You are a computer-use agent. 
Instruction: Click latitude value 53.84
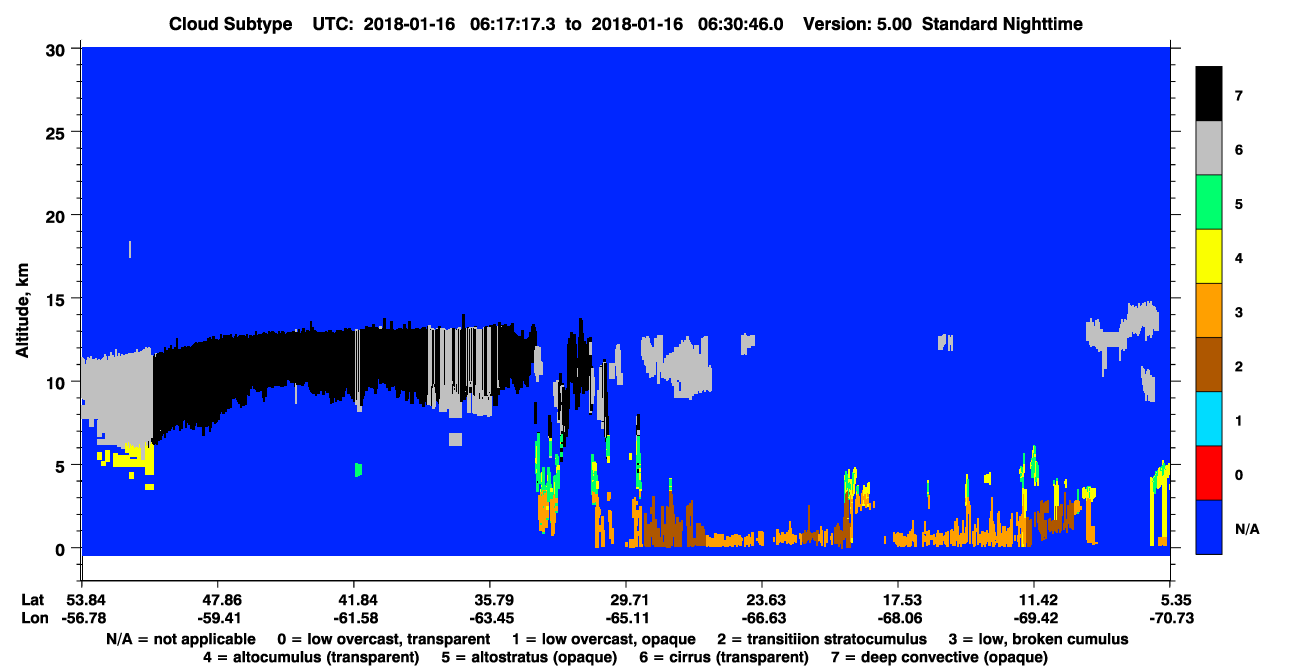point(82,600)
